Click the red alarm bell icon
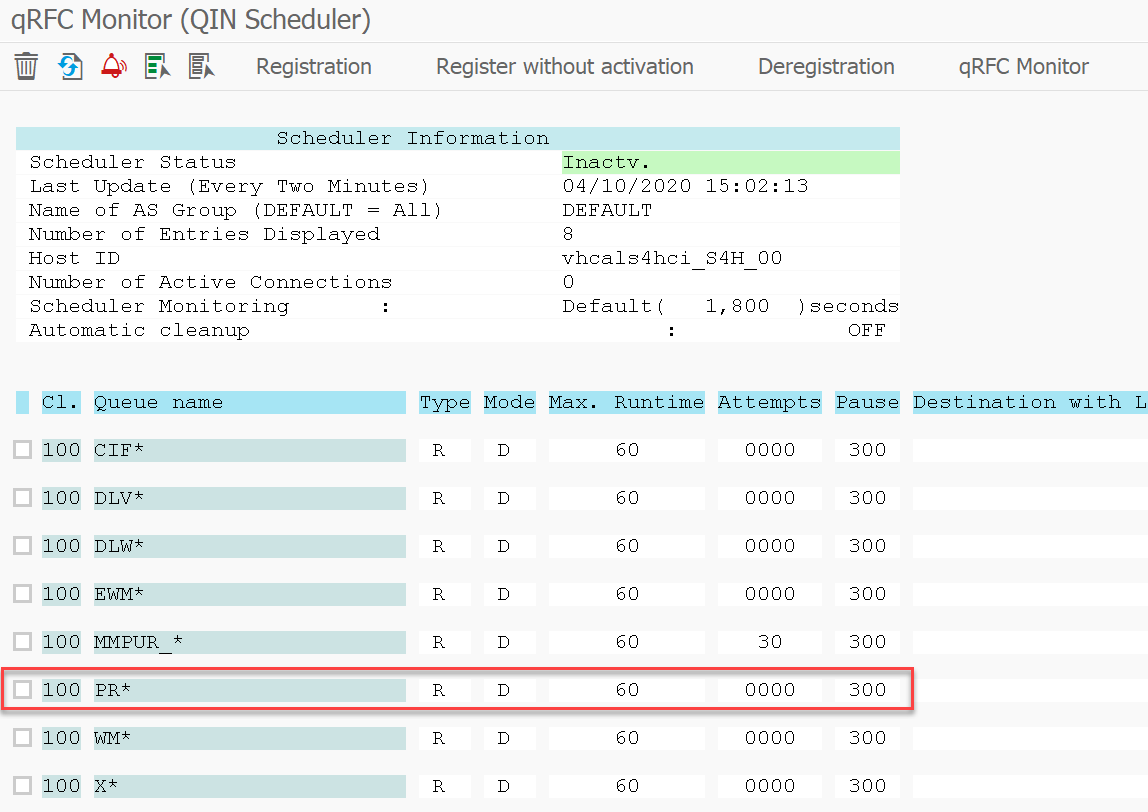 click(x=113, y=67)
